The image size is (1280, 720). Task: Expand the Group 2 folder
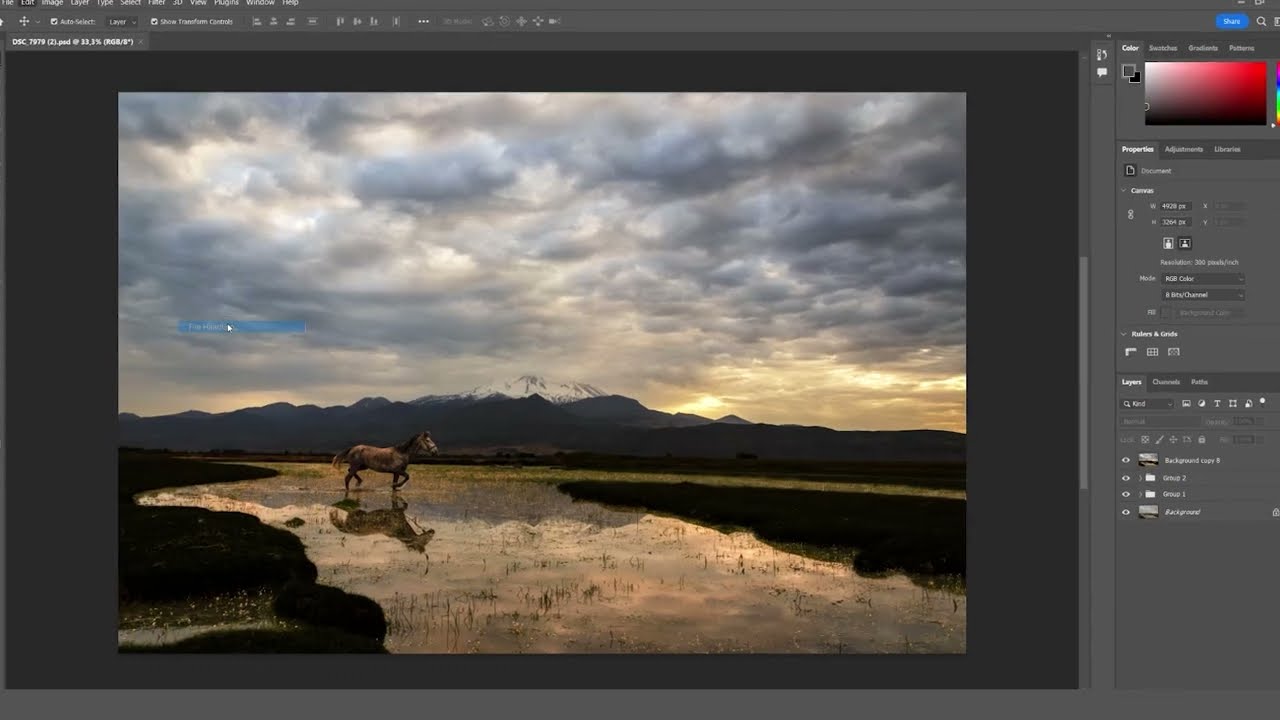[1139, 478]
